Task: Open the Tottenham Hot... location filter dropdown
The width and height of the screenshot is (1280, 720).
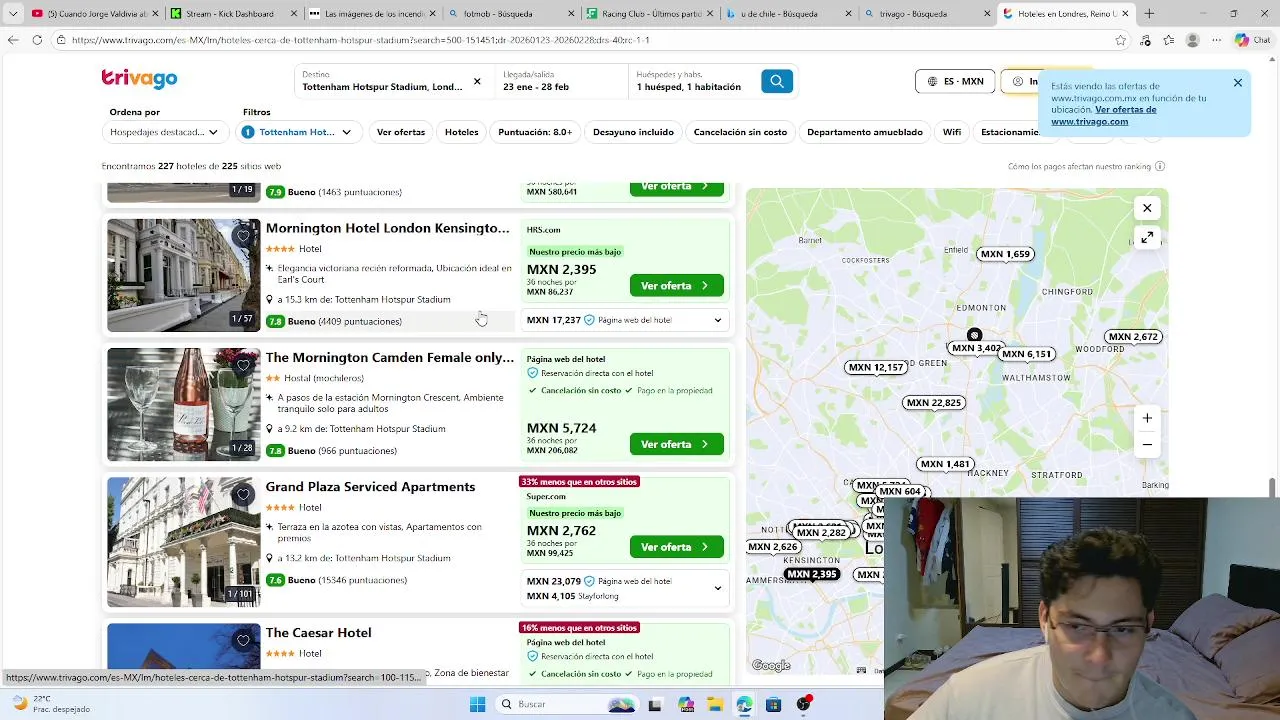Action: coord(298,132)
